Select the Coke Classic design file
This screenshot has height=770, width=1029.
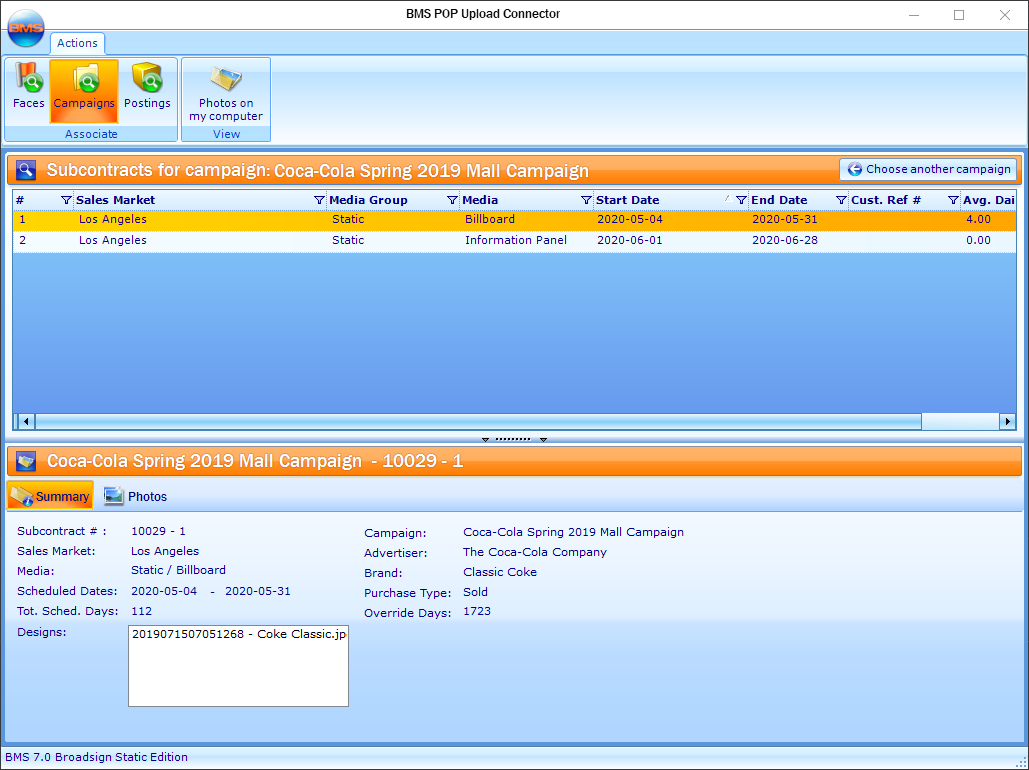point(239,635)
